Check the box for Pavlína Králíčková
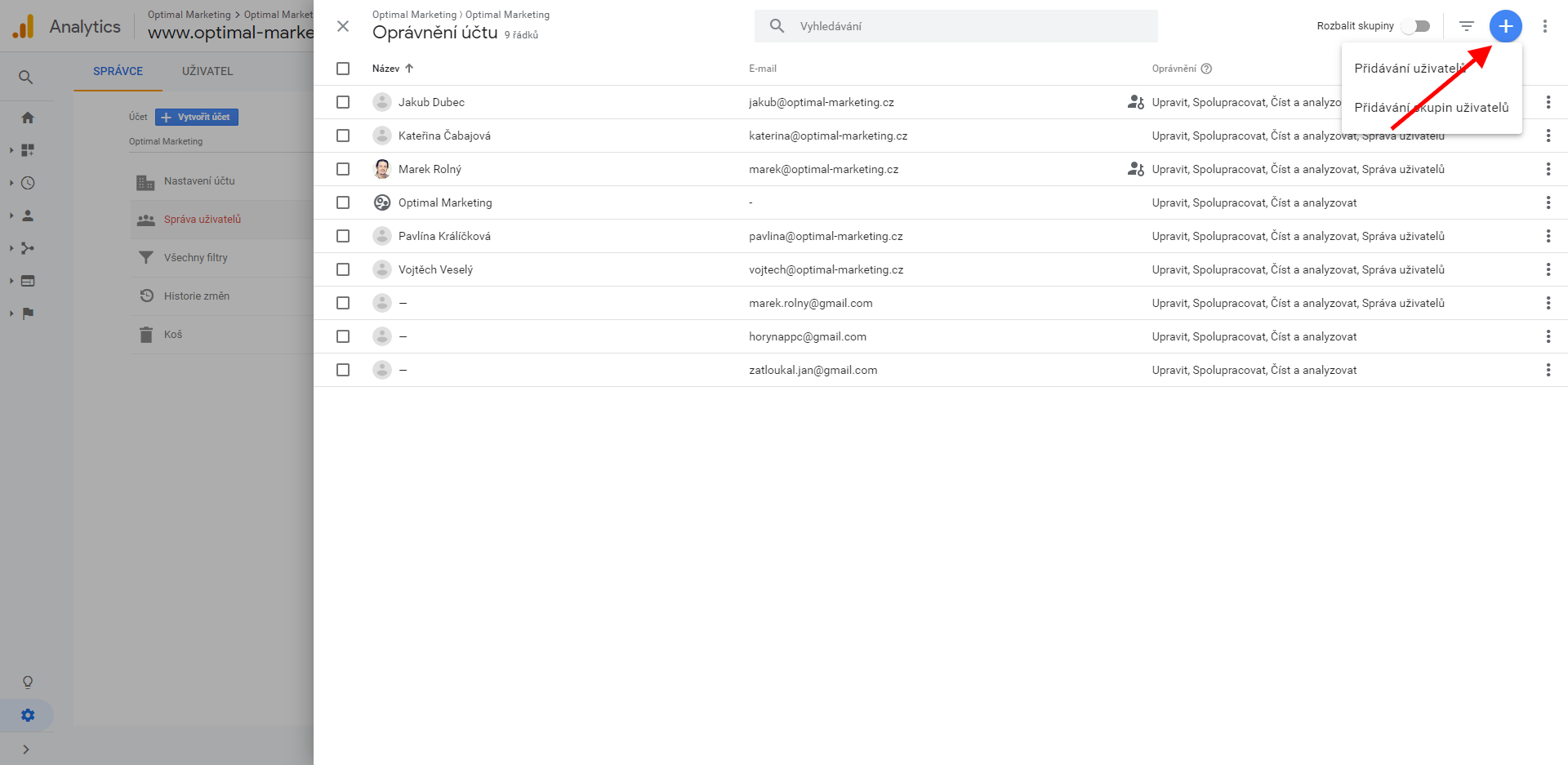Screen dimensions: 1568x765 point(343,236)
